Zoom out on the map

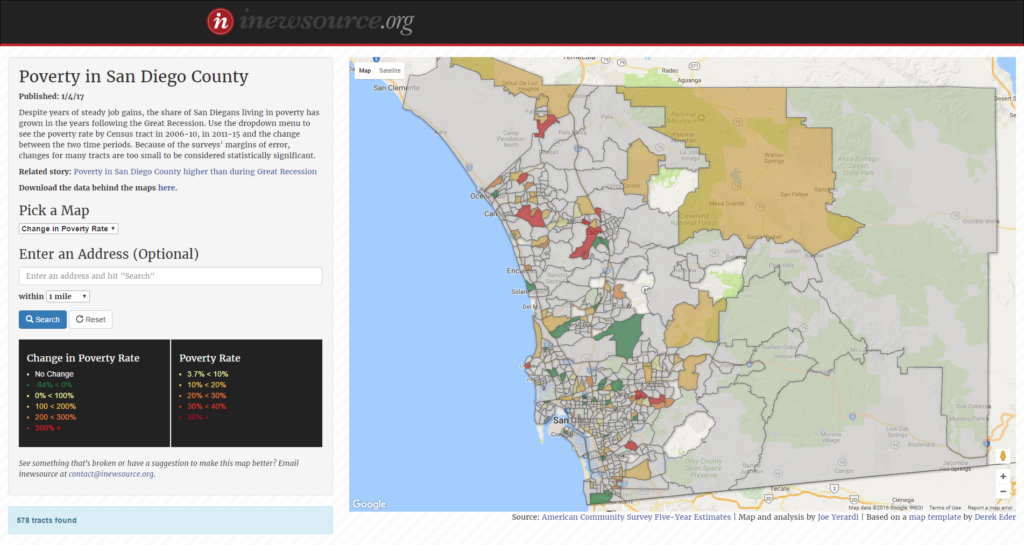tap(1002, 491)
